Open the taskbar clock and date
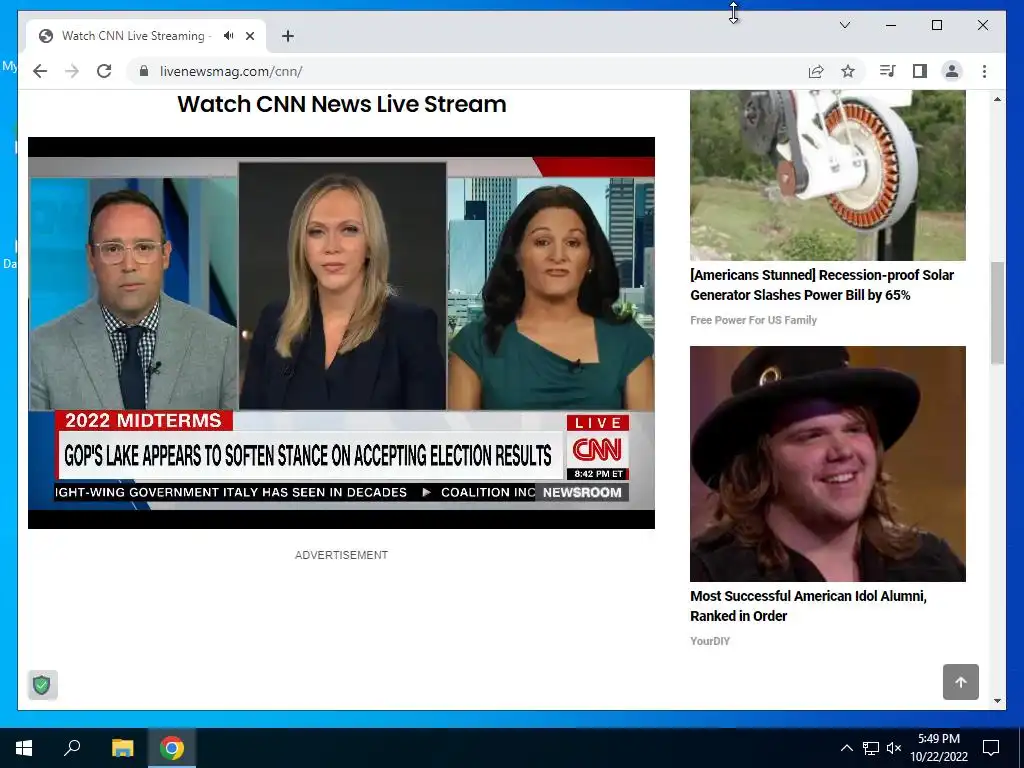This screenshot has width=1024, height=768. 938,748
